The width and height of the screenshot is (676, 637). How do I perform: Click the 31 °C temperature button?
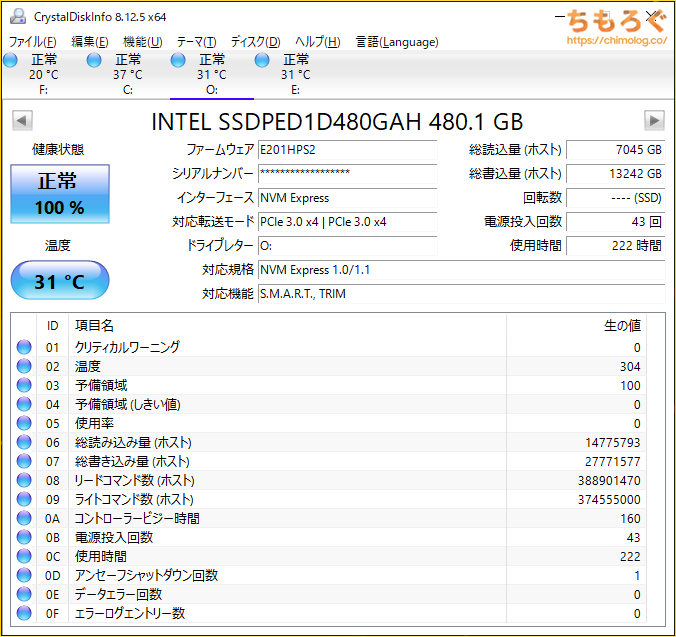click(60, 281)
